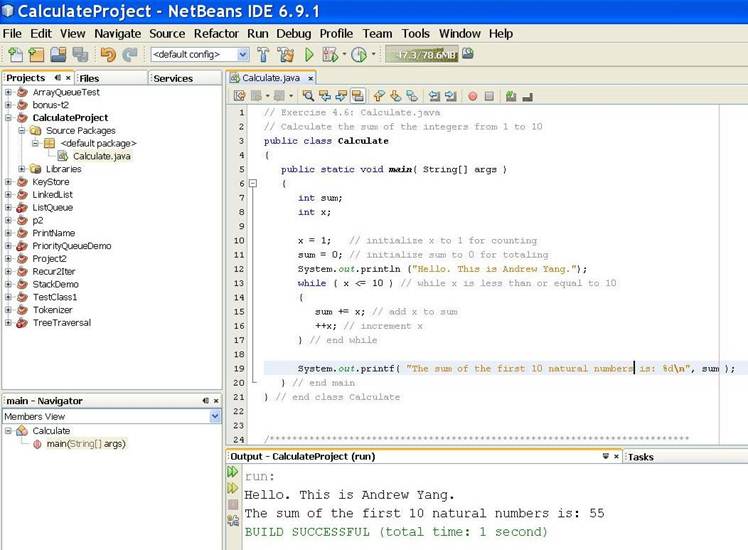Open the Refactor menu
Screen dimensions: 748x550
click(216, 33)
